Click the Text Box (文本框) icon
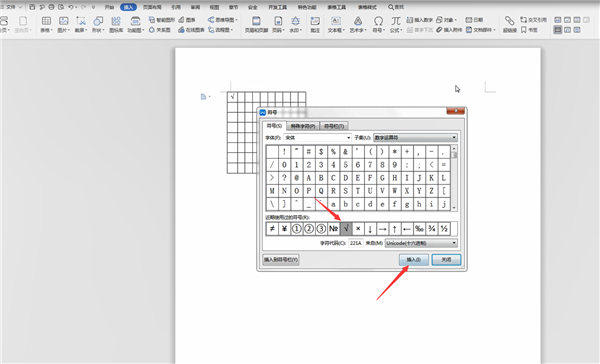Image resolution: width=600 pixels, height=364 pixels. tap(336, 24)
